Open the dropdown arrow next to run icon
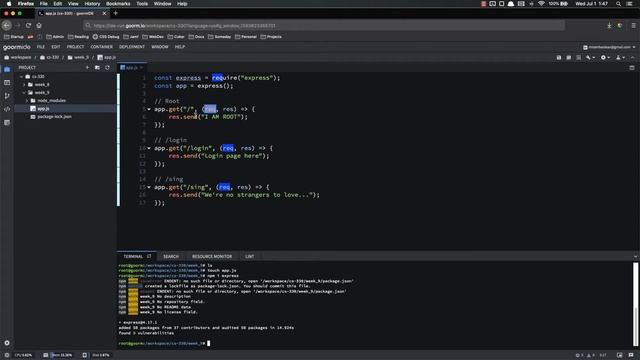Image resolution: width=640 pixels, height=360 pixels. [x=609, y=58]
